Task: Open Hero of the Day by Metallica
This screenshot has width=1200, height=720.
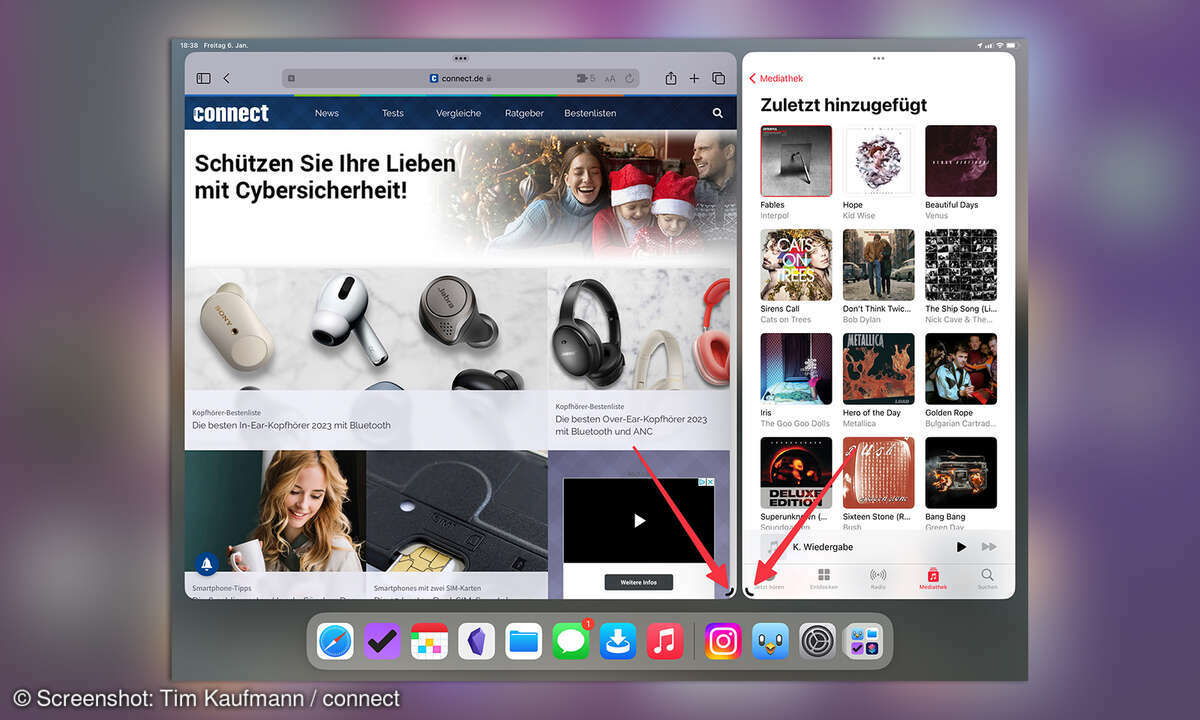Action: 878,369
